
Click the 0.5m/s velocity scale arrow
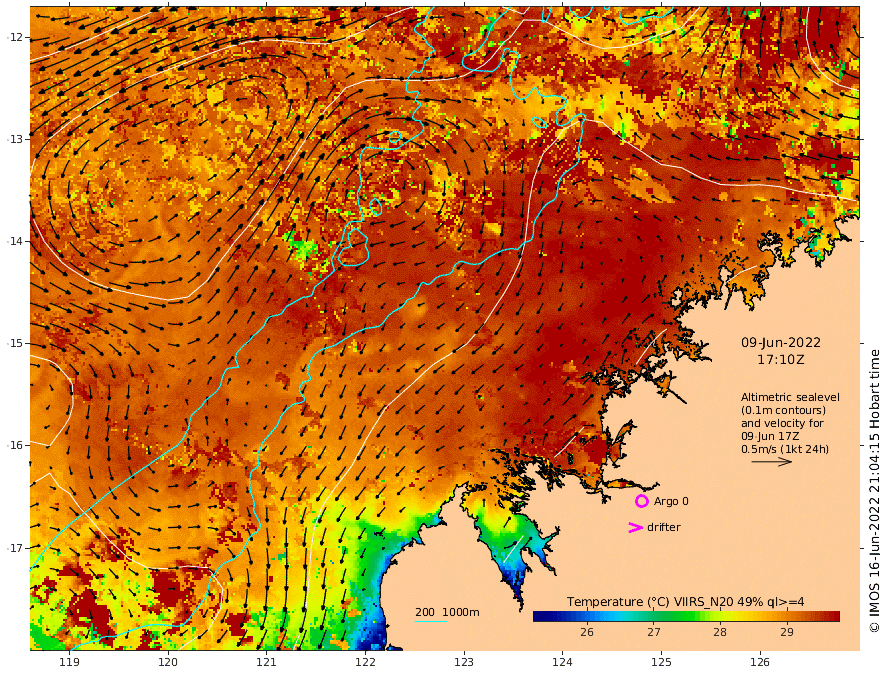coord(771,462)
